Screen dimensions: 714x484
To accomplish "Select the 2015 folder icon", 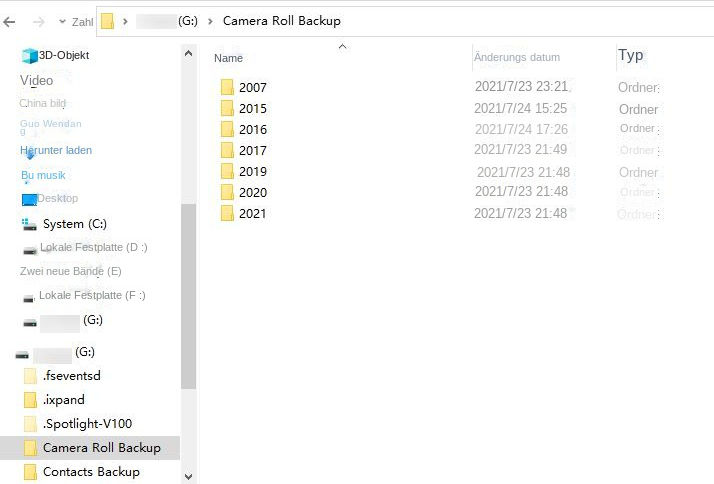I will pos(227,108).
